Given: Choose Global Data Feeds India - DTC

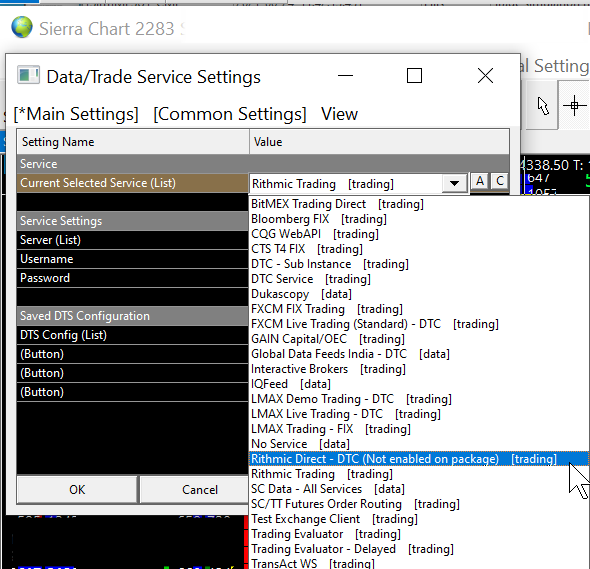Looking at the screenshot, I should (x=419, y=354).
